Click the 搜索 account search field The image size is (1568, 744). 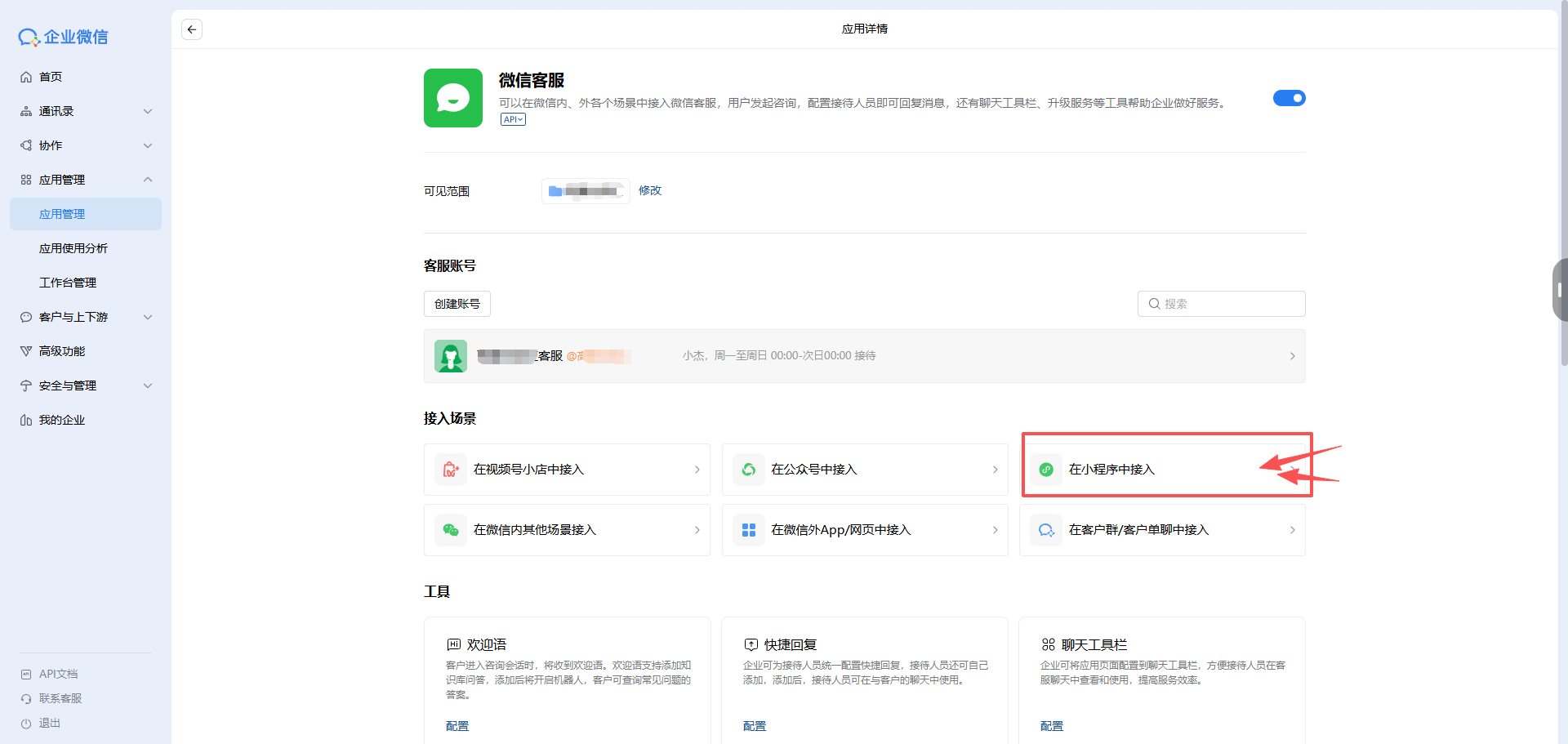(x=1222, y=304)
